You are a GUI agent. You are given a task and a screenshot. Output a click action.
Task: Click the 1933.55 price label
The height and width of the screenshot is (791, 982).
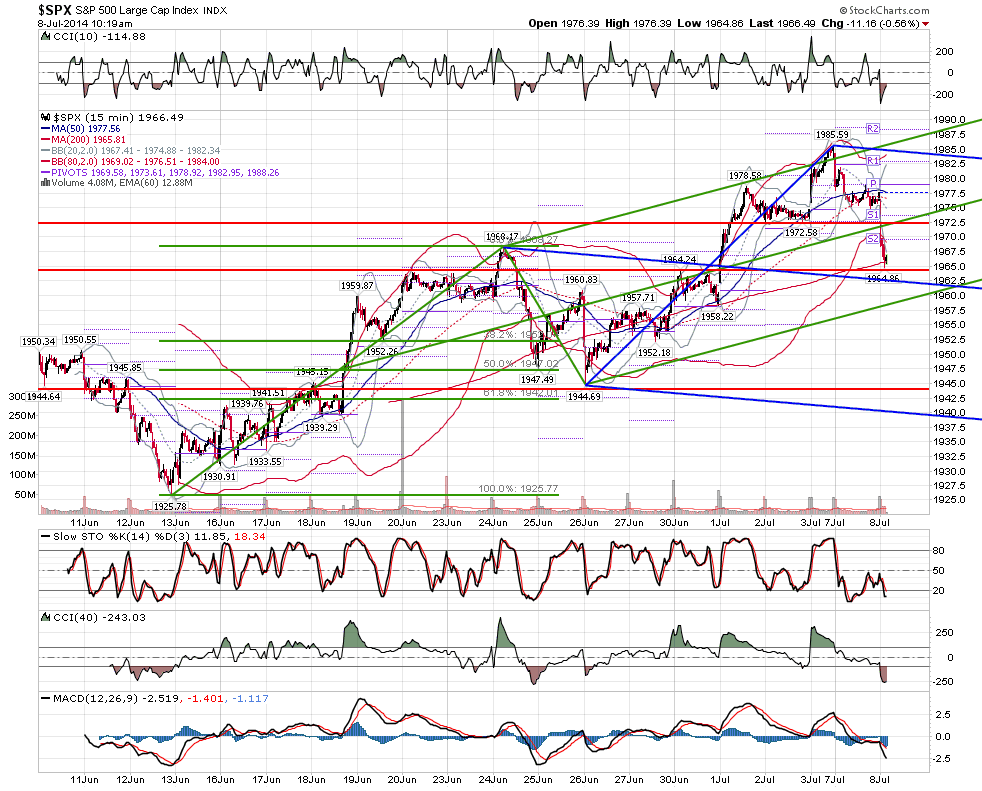click(265, 462)
